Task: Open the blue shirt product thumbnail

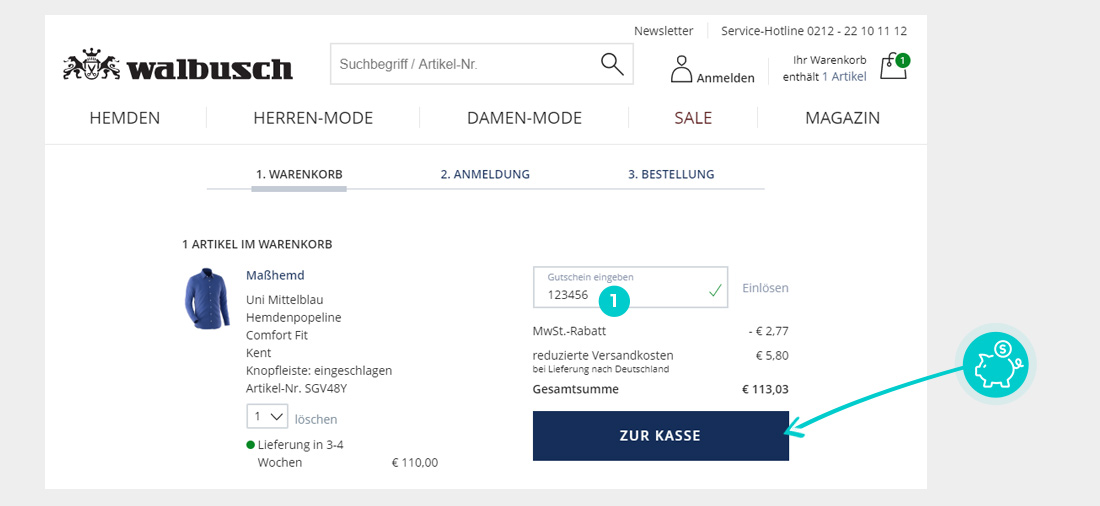Action: point(207,298)
